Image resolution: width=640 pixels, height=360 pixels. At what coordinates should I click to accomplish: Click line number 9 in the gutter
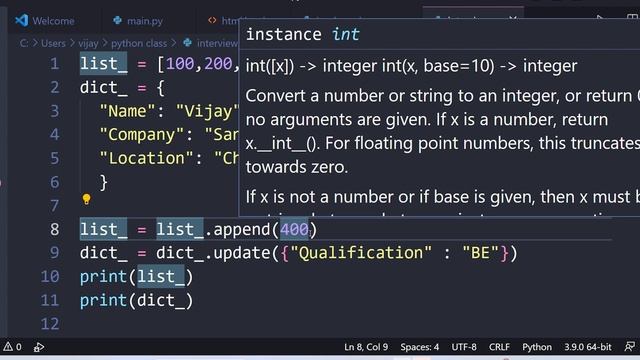pos(55,253)
